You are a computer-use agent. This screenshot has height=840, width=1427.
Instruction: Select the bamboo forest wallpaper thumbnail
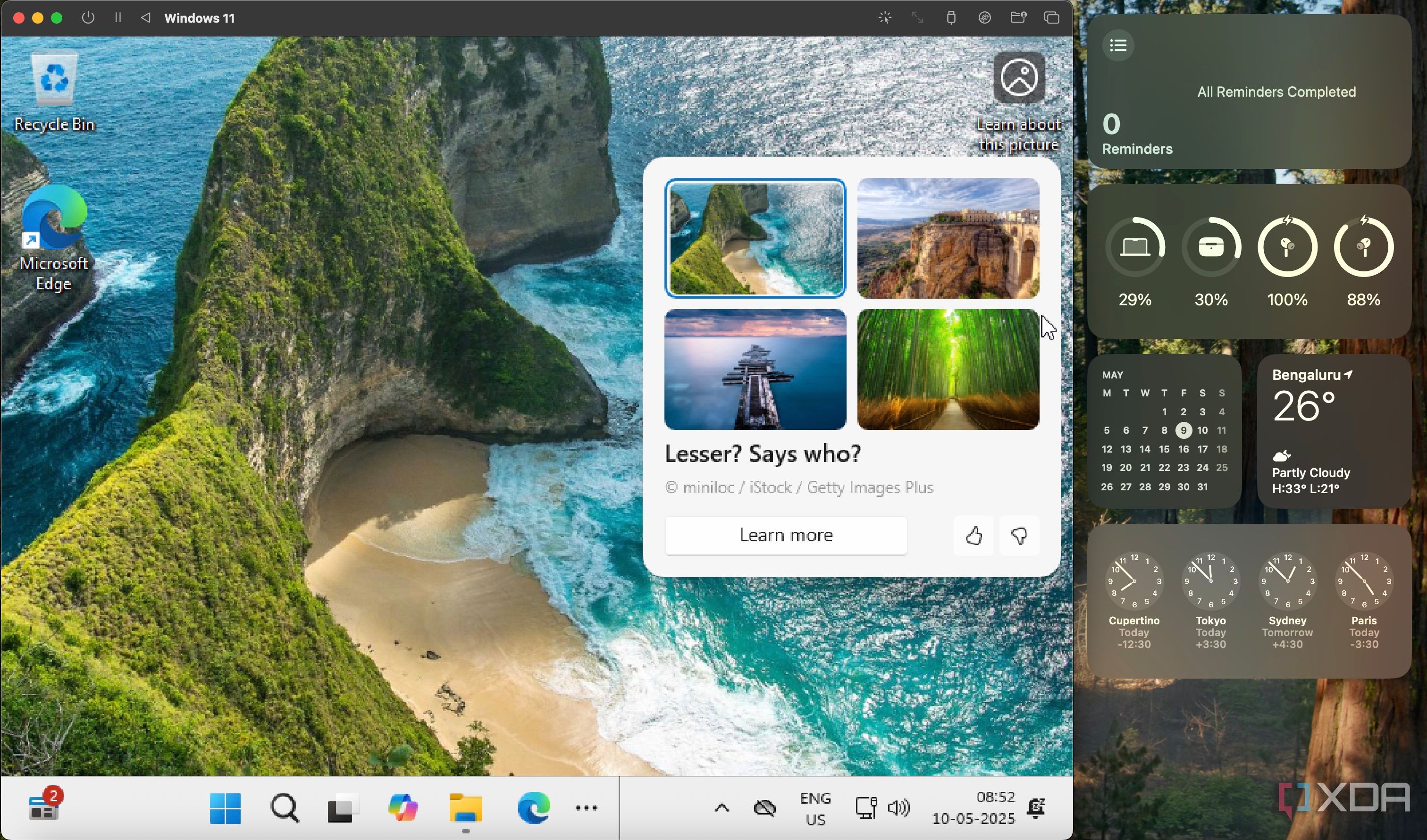(x=948, y=370)
